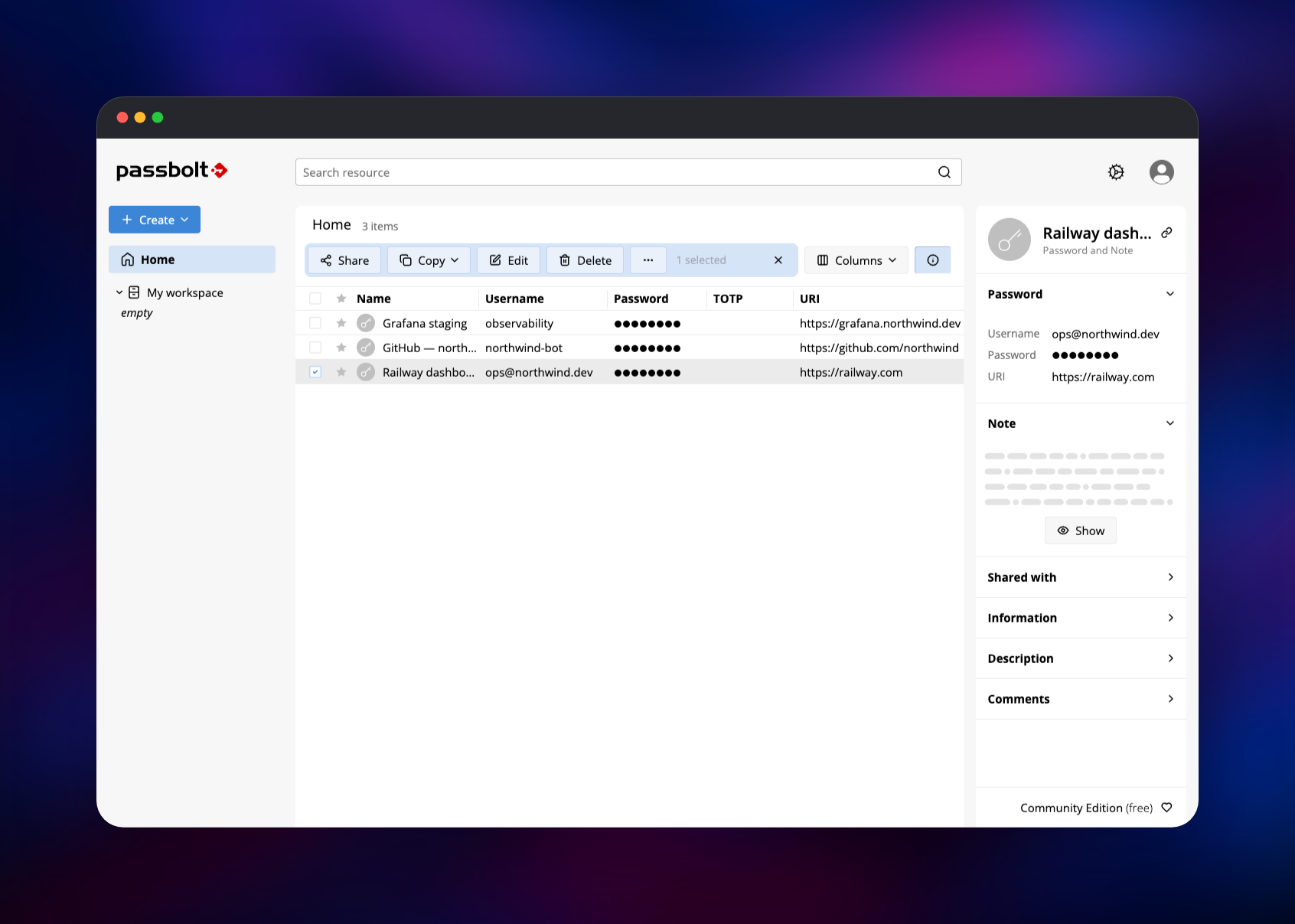Copy ops@northwind.dev in the table row
The image size is (1295, 924).
tap(539, 372)
